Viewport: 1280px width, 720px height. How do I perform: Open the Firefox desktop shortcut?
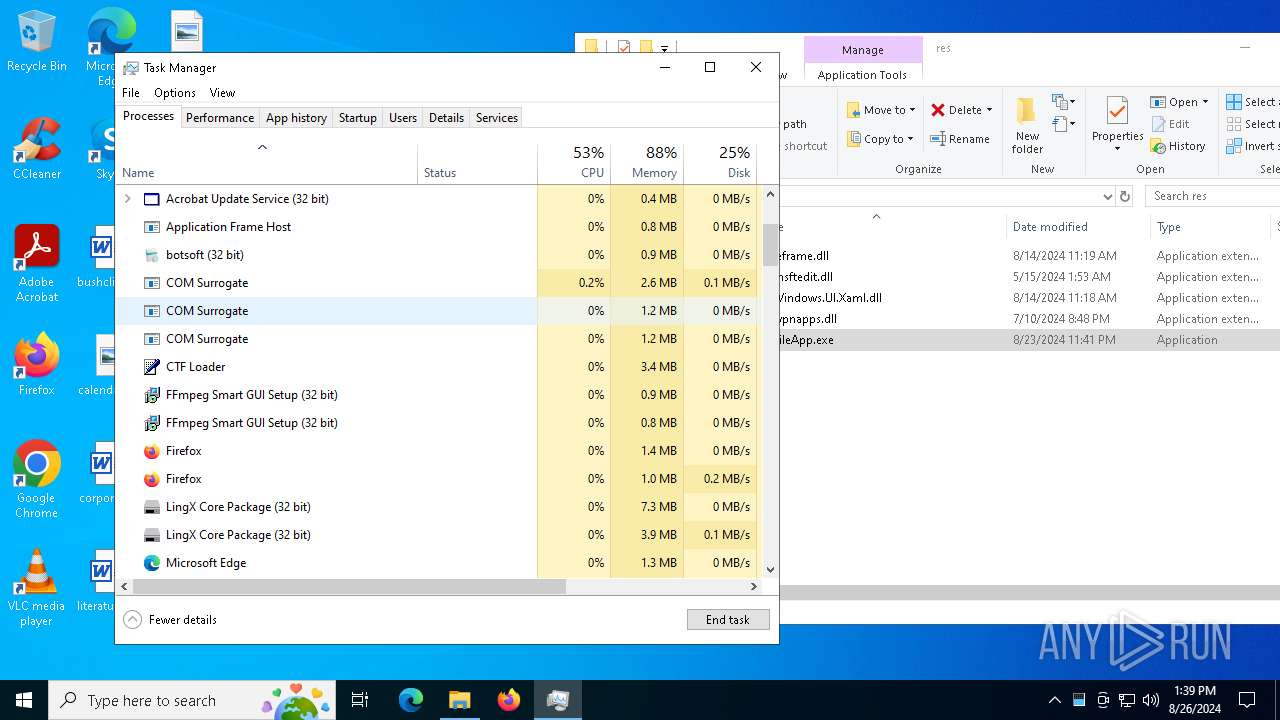pyautogui.click(x=37, y=366)
